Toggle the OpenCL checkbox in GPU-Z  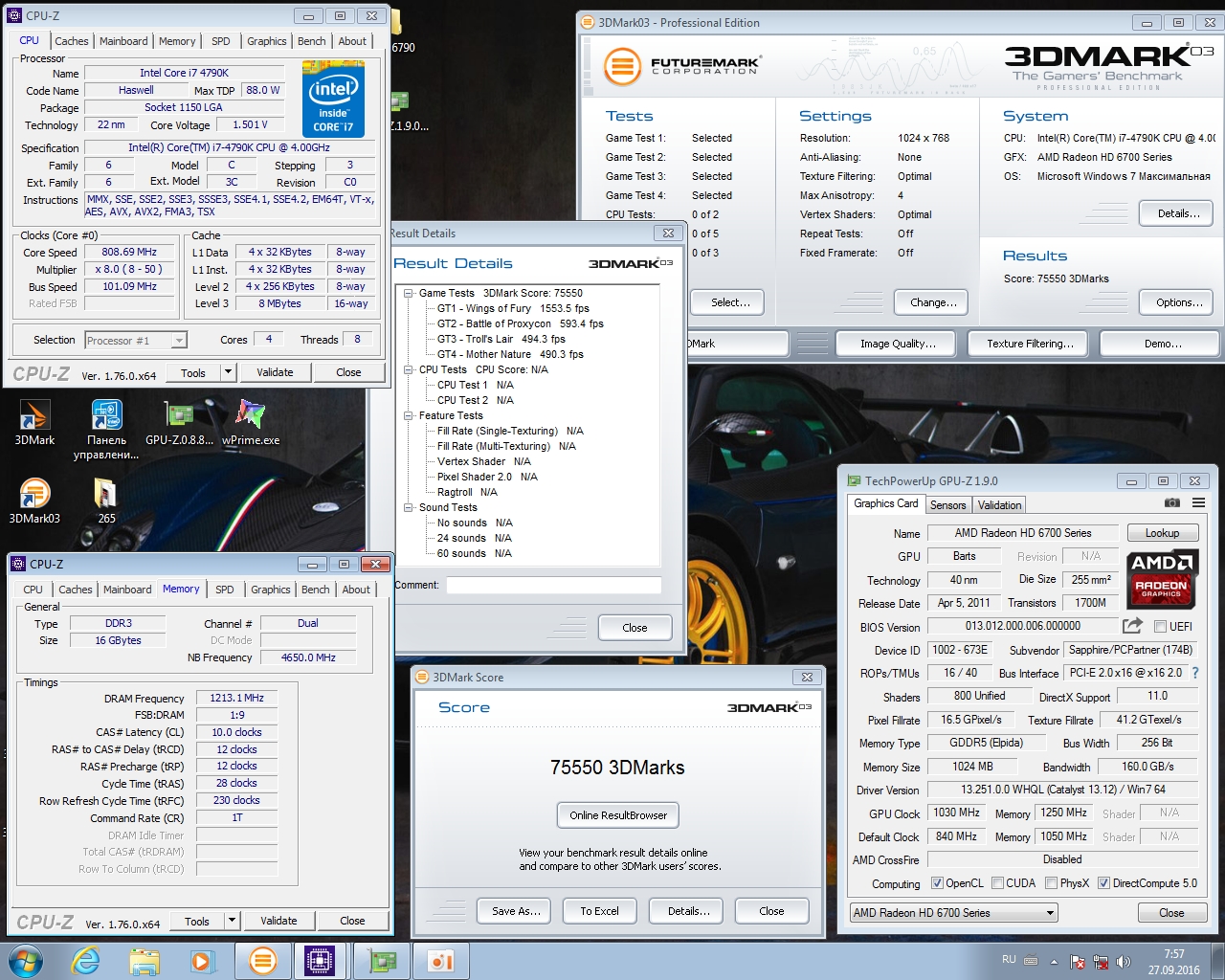coord(937,883)
